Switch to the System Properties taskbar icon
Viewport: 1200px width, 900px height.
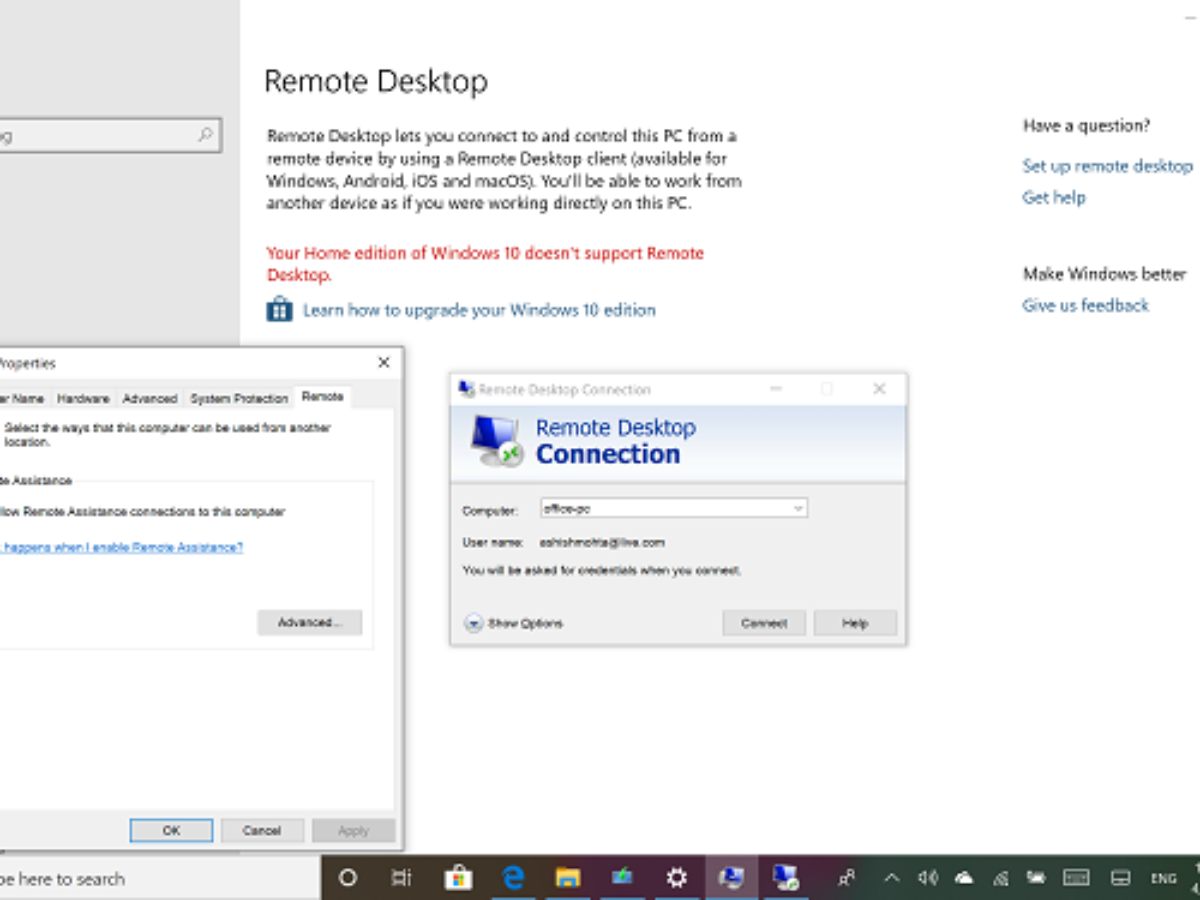point(731,878)
